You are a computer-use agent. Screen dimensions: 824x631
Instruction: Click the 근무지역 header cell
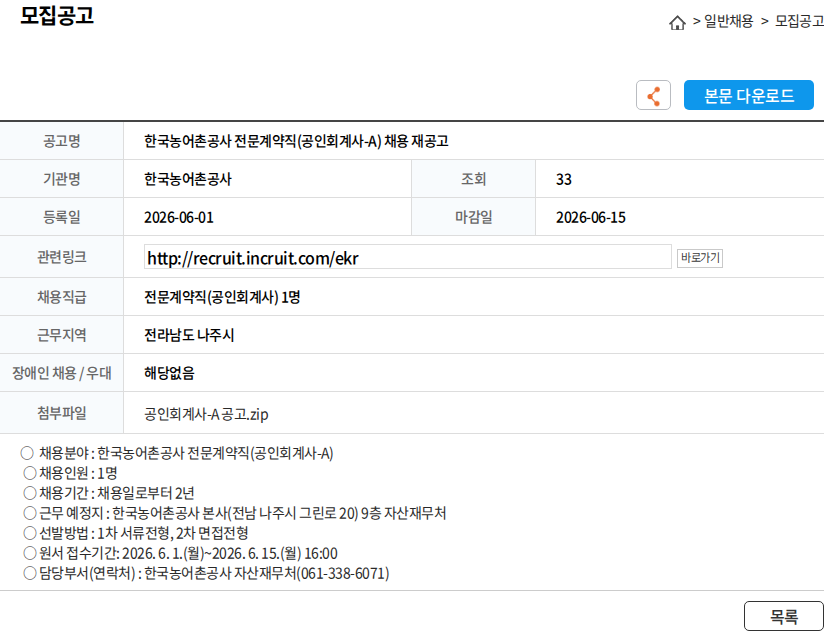pyautogui.click(x=61, y=335)
